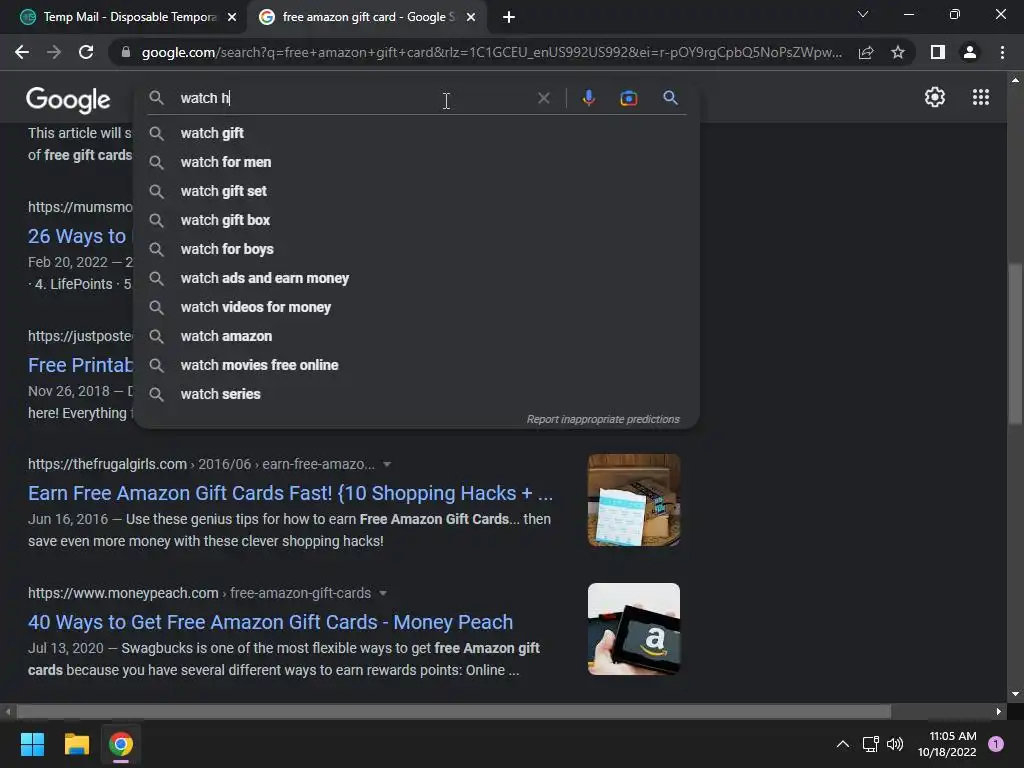Screen dimensions: 1024x768
Task: Open the Chrome profile icon
Action: [970, 52]
